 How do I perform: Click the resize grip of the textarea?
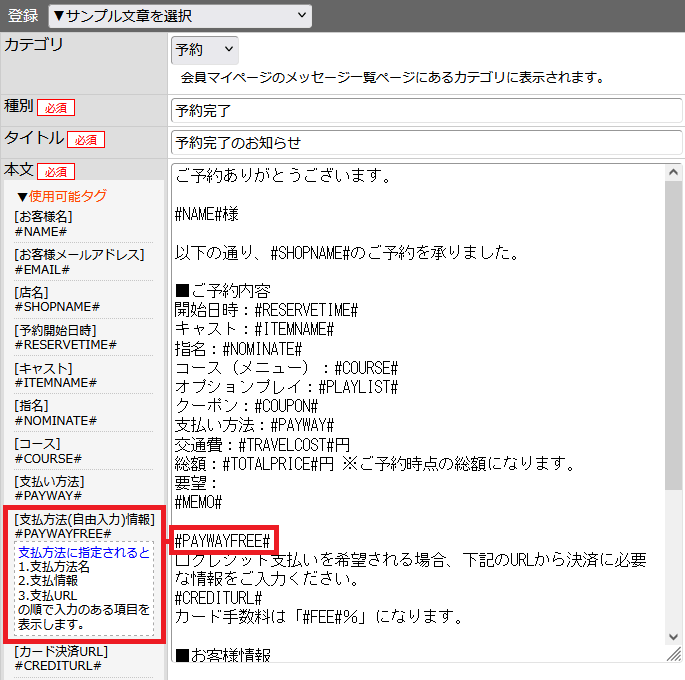point(674,654)
